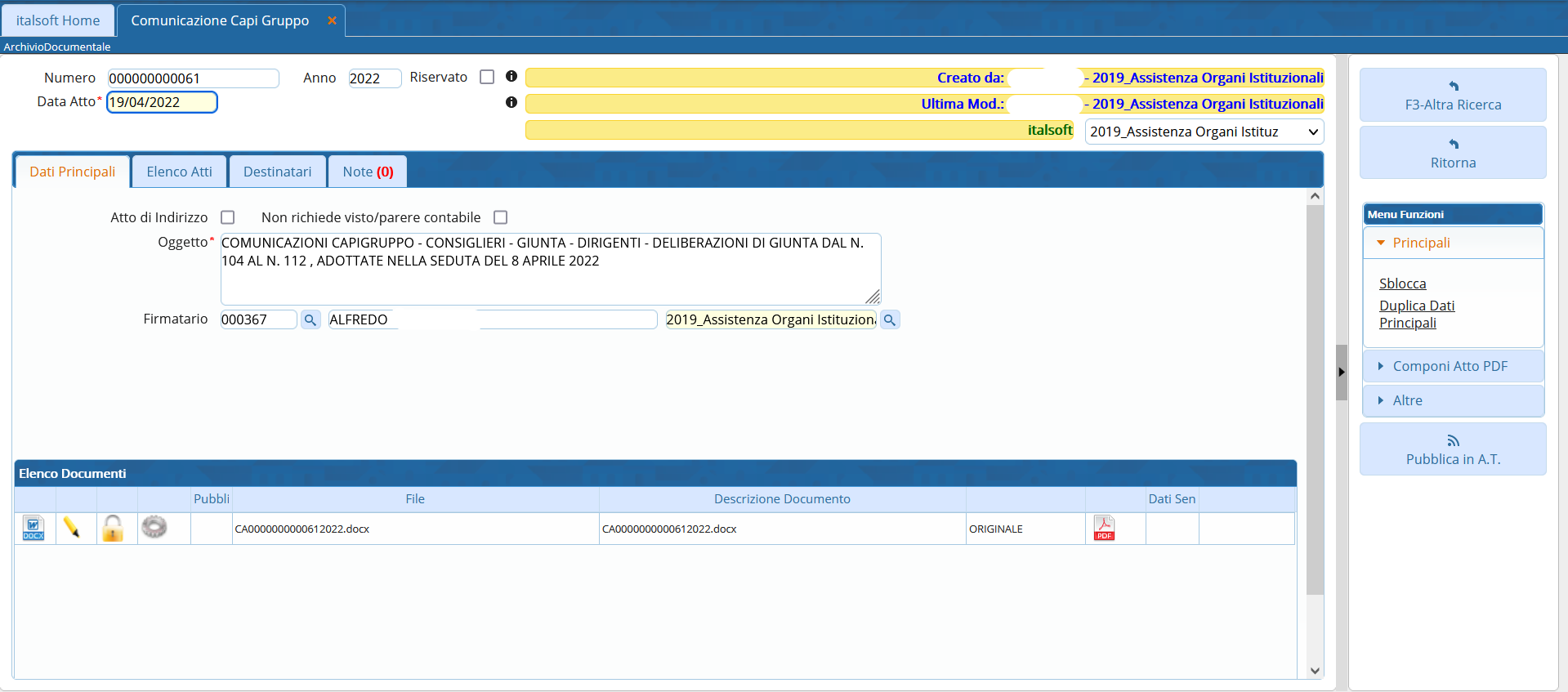This screenshot has height=692, width=1568.
Task: Click the pencil edit icon in document row
Action: [72, 528]
